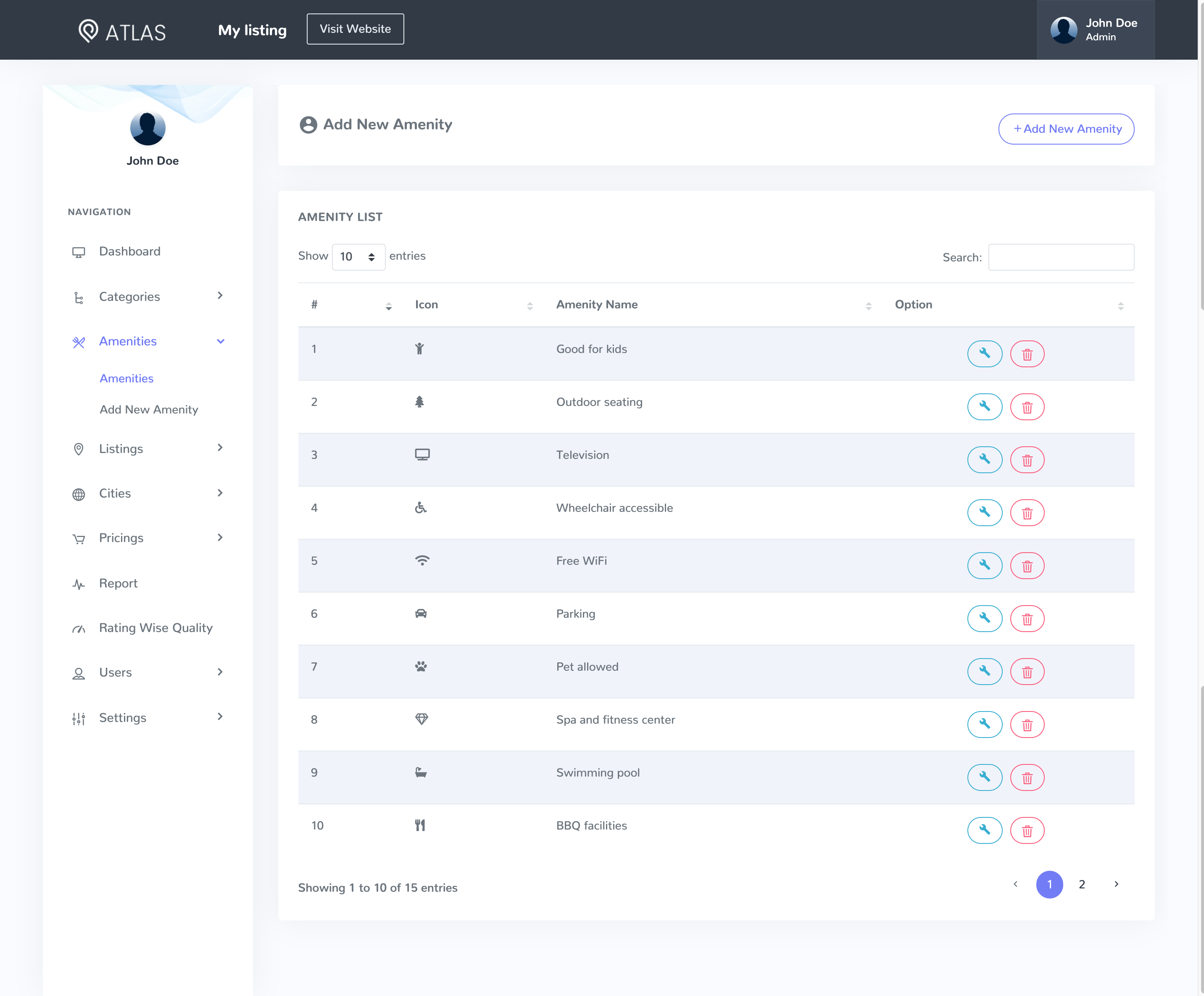This screenshot has height=996, width=1204.
Task: Edit the Parking amenity
Action: [x=984, y=619]
